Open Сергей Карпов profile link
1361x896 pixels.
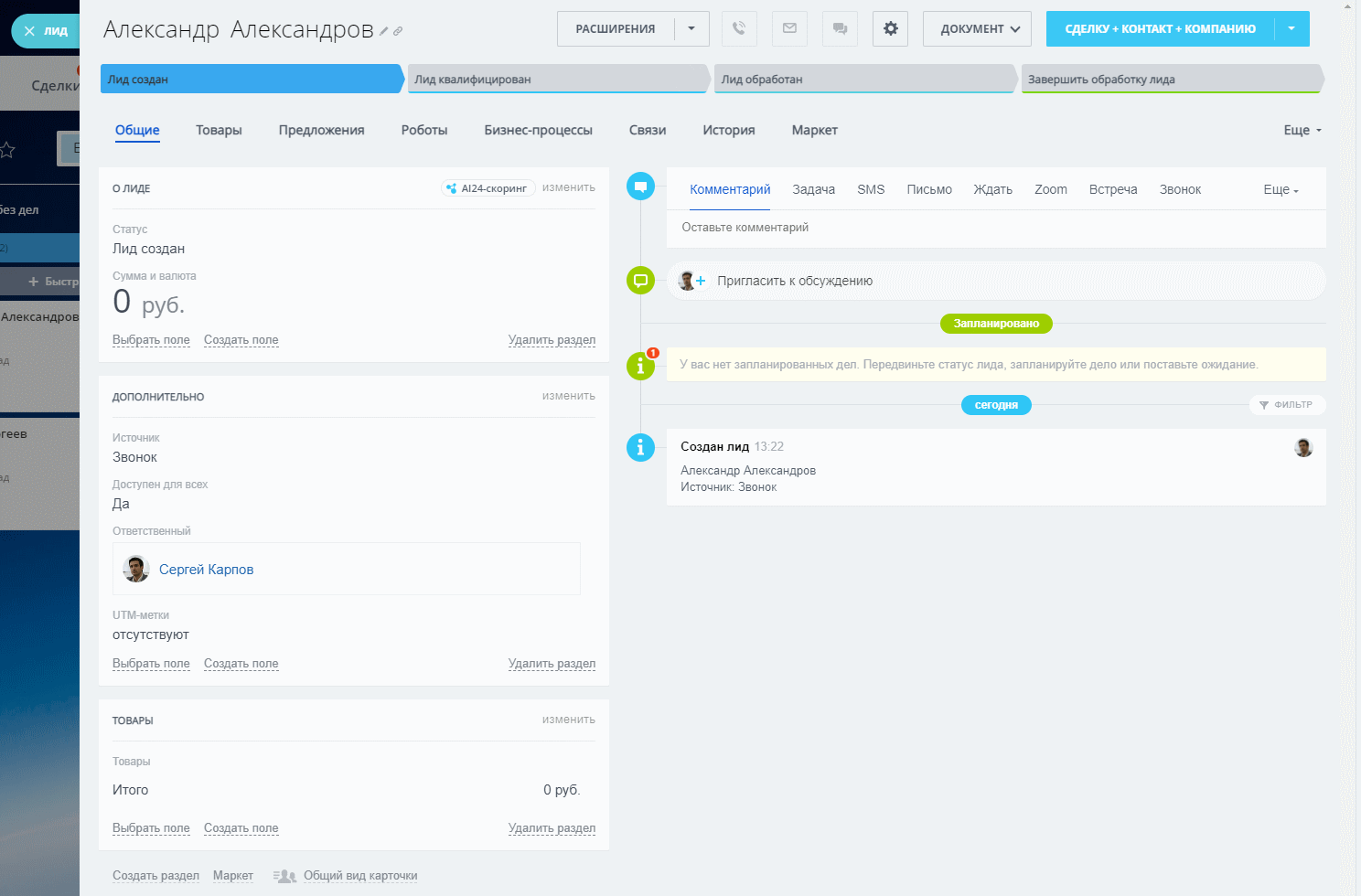[206, 570]
